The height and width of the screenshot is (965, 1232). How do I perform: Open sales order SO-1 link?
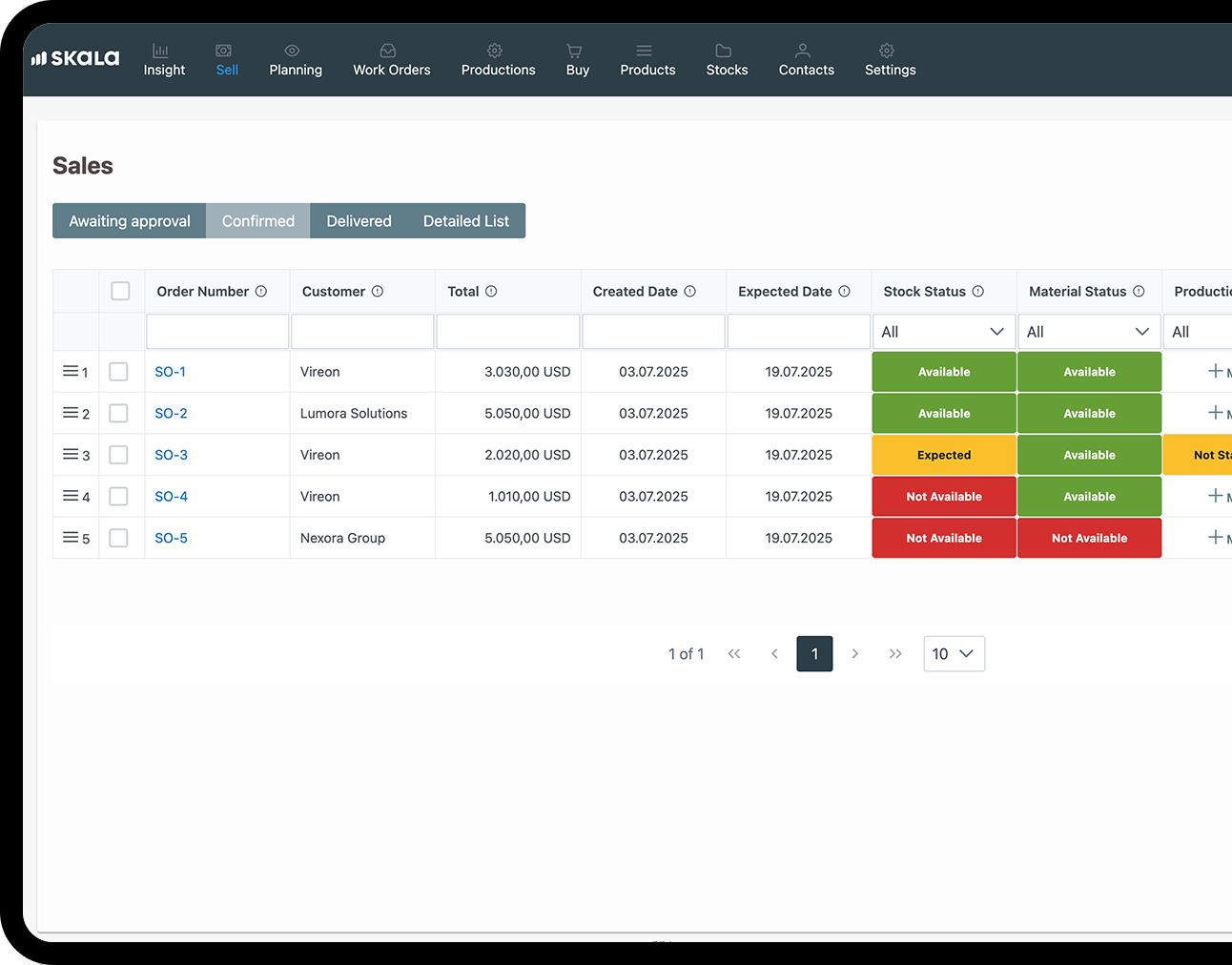point(171,372)
